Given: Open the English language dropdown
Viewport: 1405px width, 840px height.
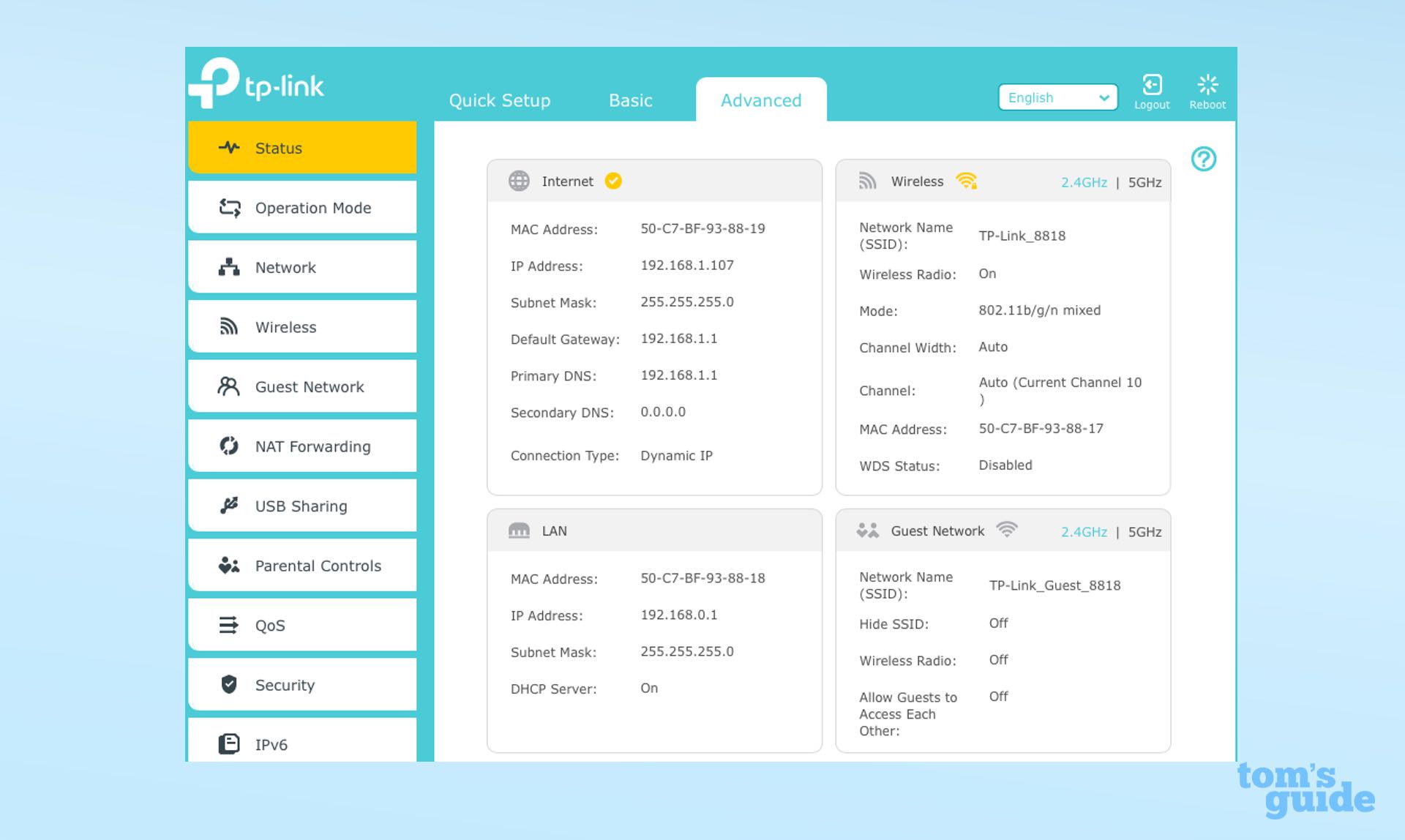Looking at the screenshot, I should coord(1058,97).
